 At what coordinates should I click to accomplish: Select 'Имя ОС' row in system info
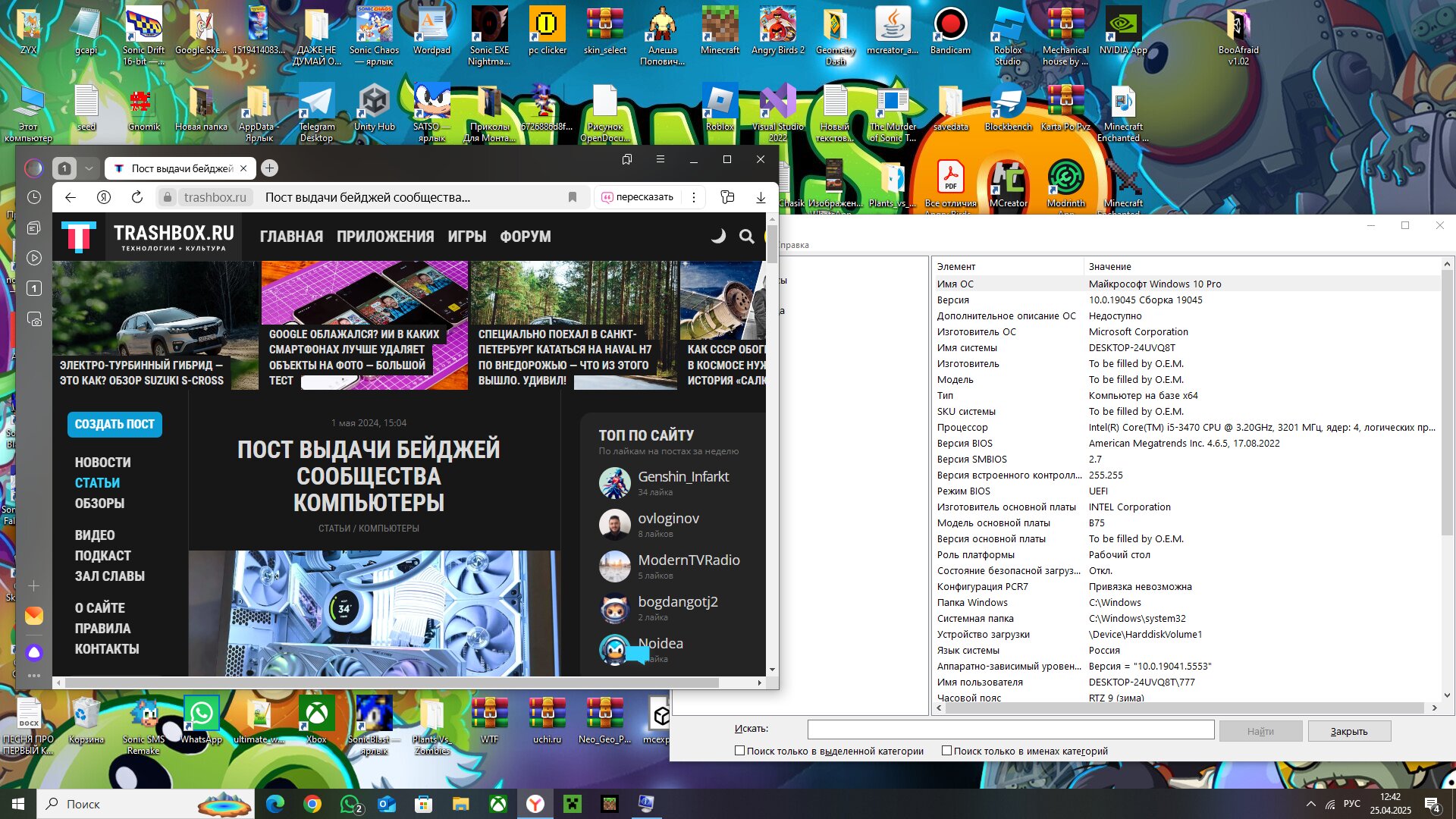click(1186, 284)
